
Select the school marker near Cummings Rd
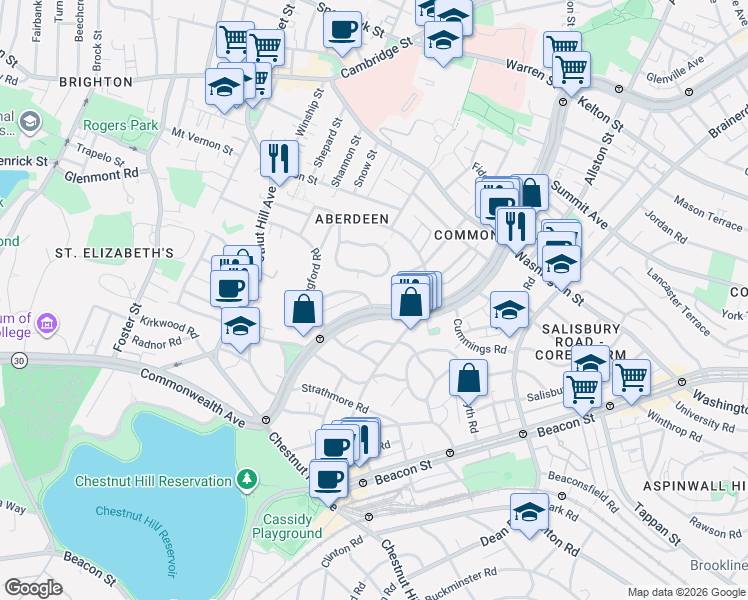pyautogui.click(x=509, y=311)
